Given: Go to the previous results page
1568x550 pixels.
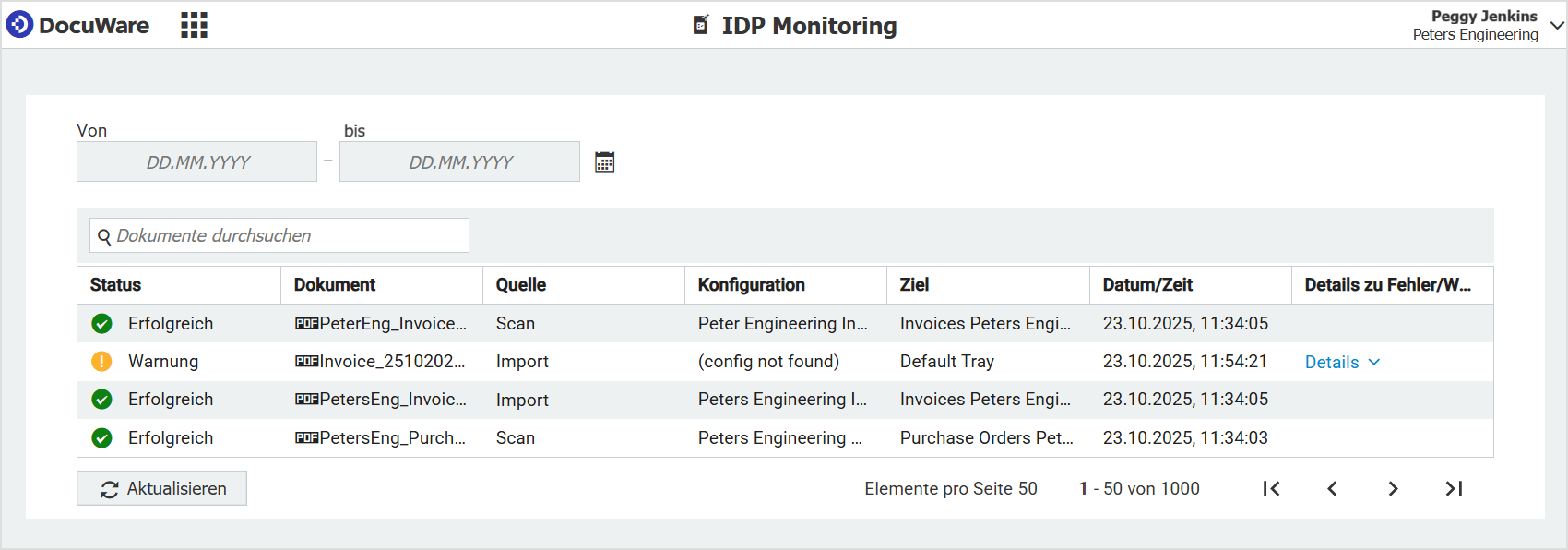Looking at the screenshot, I should 1332,489.
